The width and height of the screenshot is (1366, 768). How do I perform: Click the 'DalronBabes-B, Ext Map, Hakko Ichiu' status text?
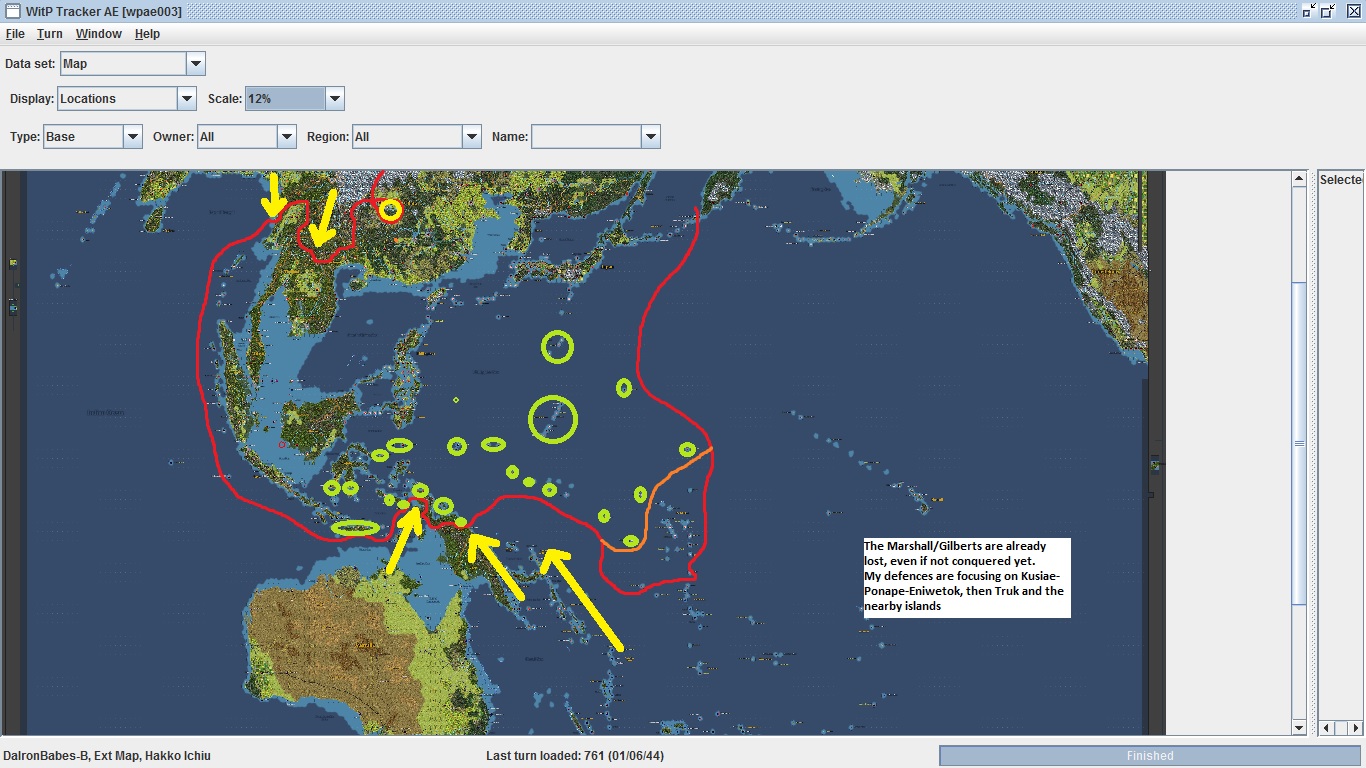(107, 756)
